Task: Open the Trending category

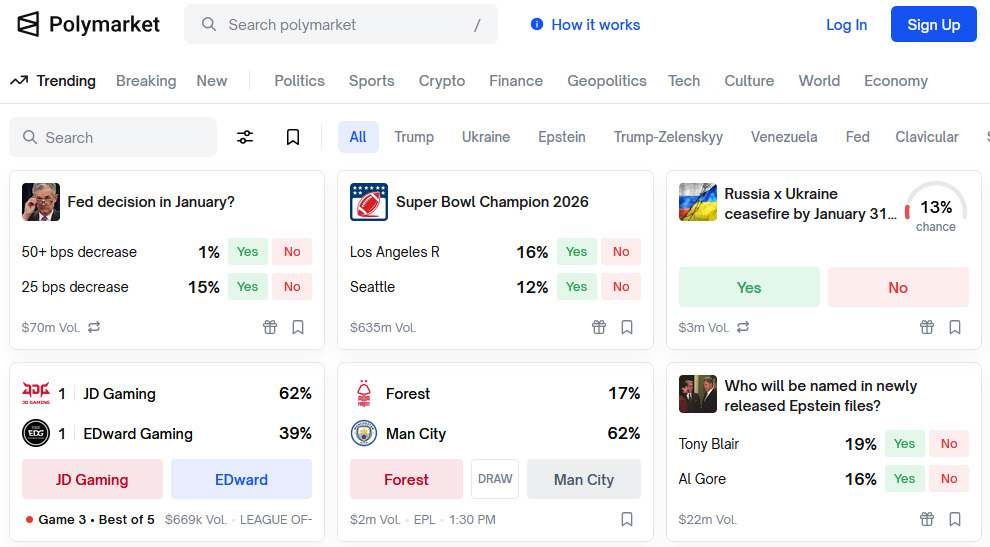Action: click(54, 81)
